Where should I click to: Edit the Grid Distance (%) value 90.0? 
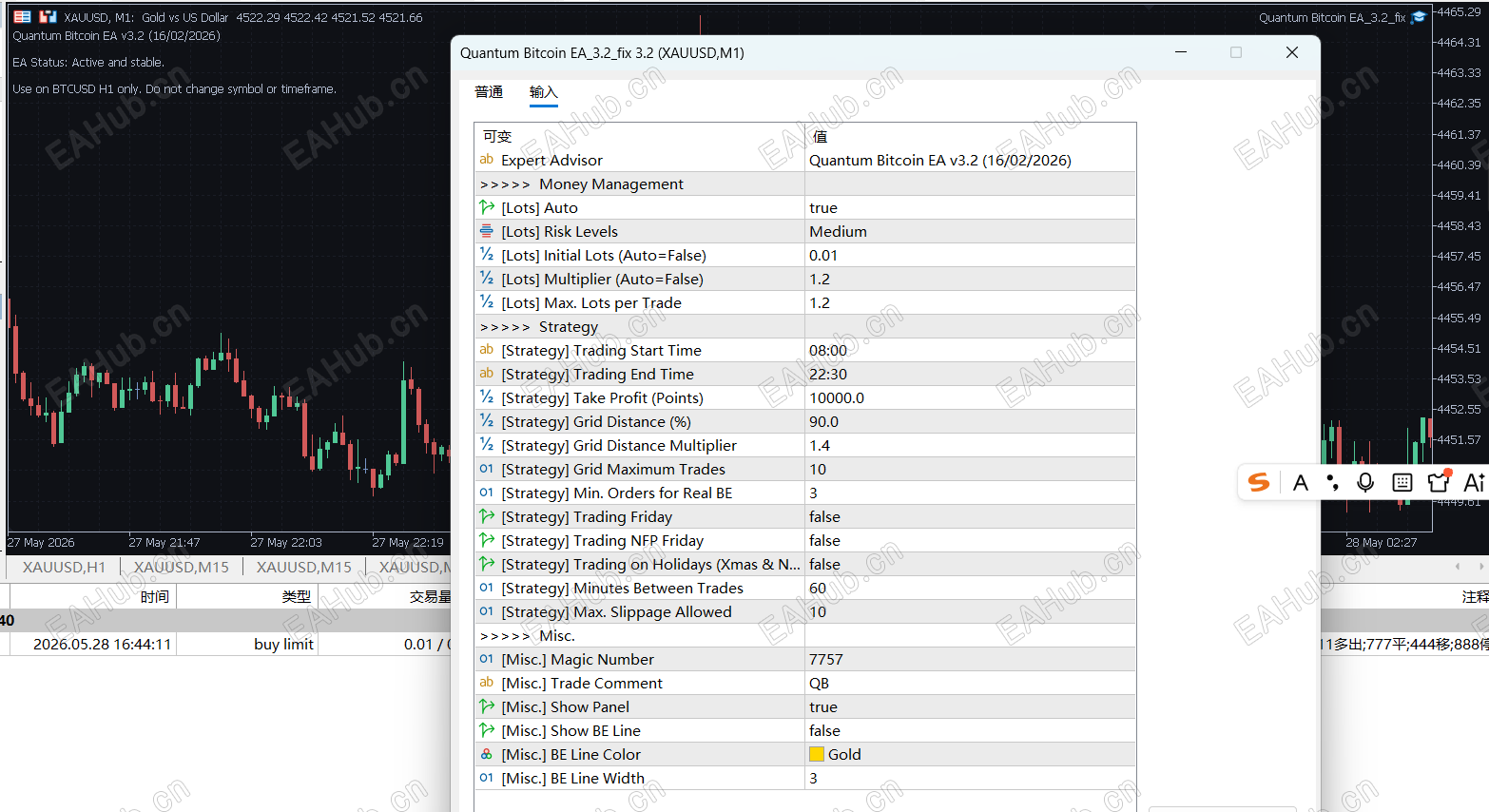point(970,421)
